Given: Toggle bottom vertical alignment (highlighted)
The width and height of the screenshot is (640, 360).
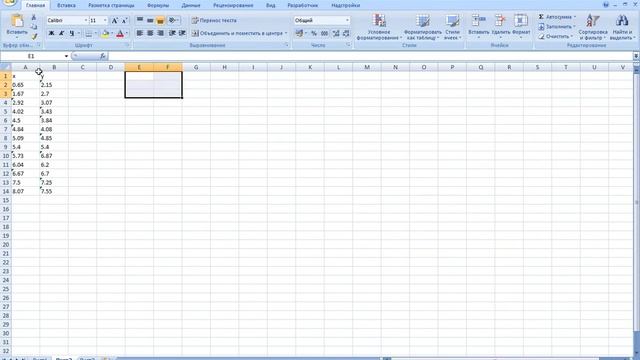Looking at the screenshot, I should point(160,20).
